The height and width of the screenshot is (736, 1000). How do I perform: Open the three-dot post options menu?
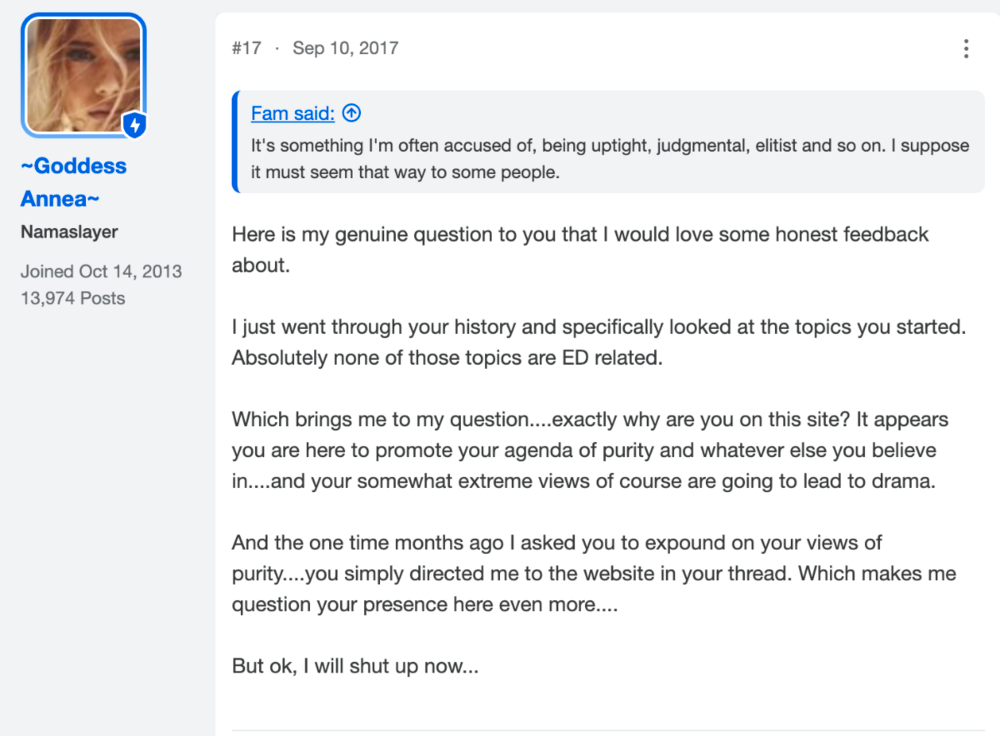coord(966,48)
